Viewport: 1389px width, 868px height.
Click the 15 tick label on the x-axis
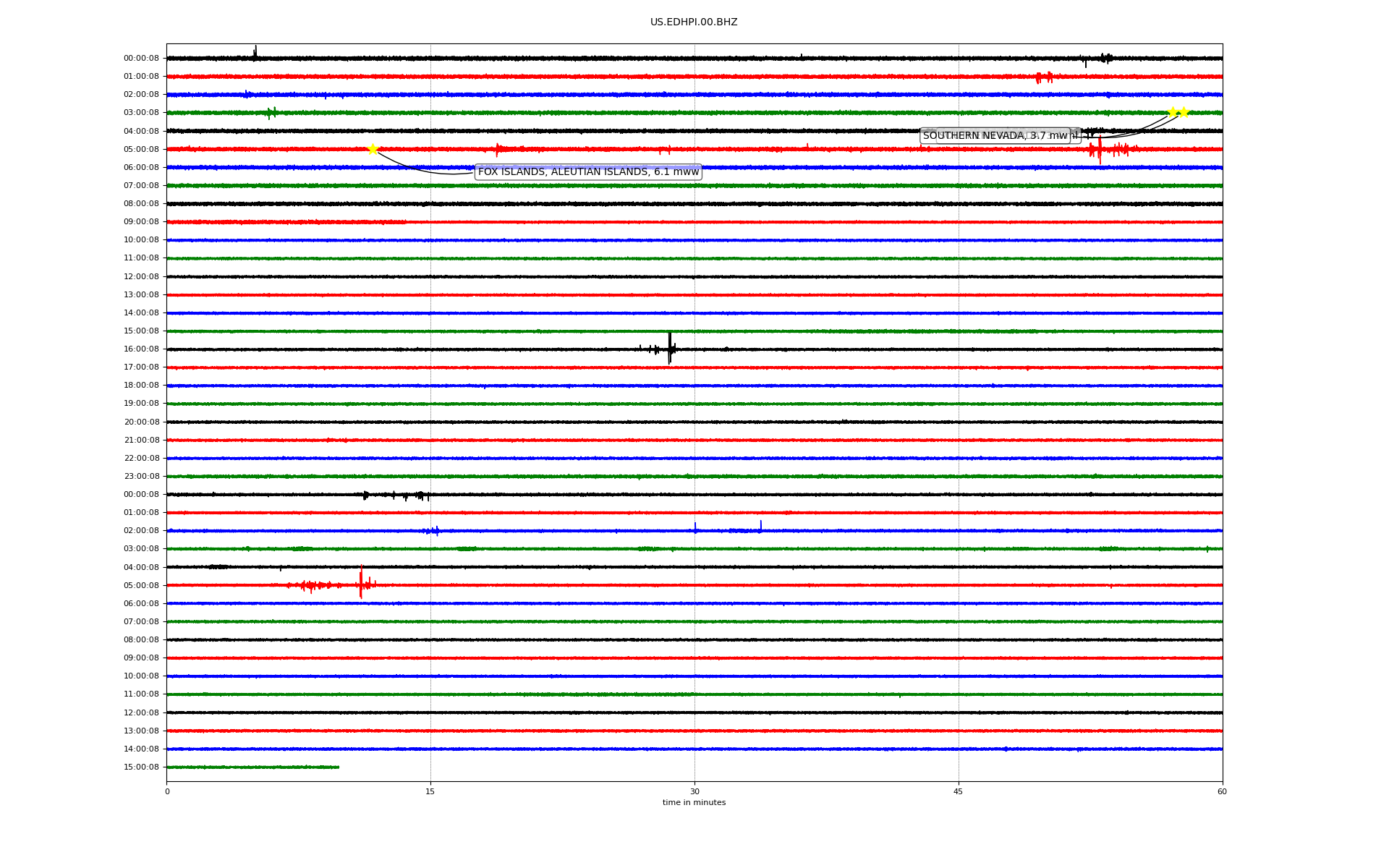coord(430,791)
